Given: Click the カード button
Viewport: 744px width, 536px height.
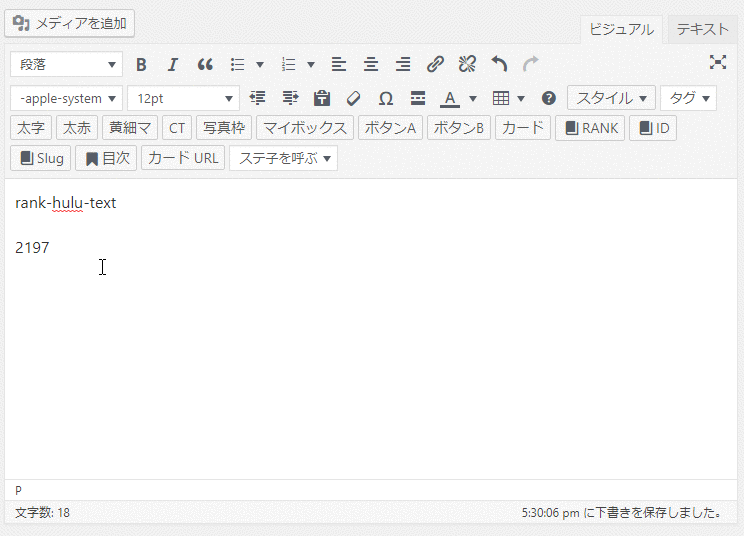Looking at the screenshot, I should pos(523,128).
